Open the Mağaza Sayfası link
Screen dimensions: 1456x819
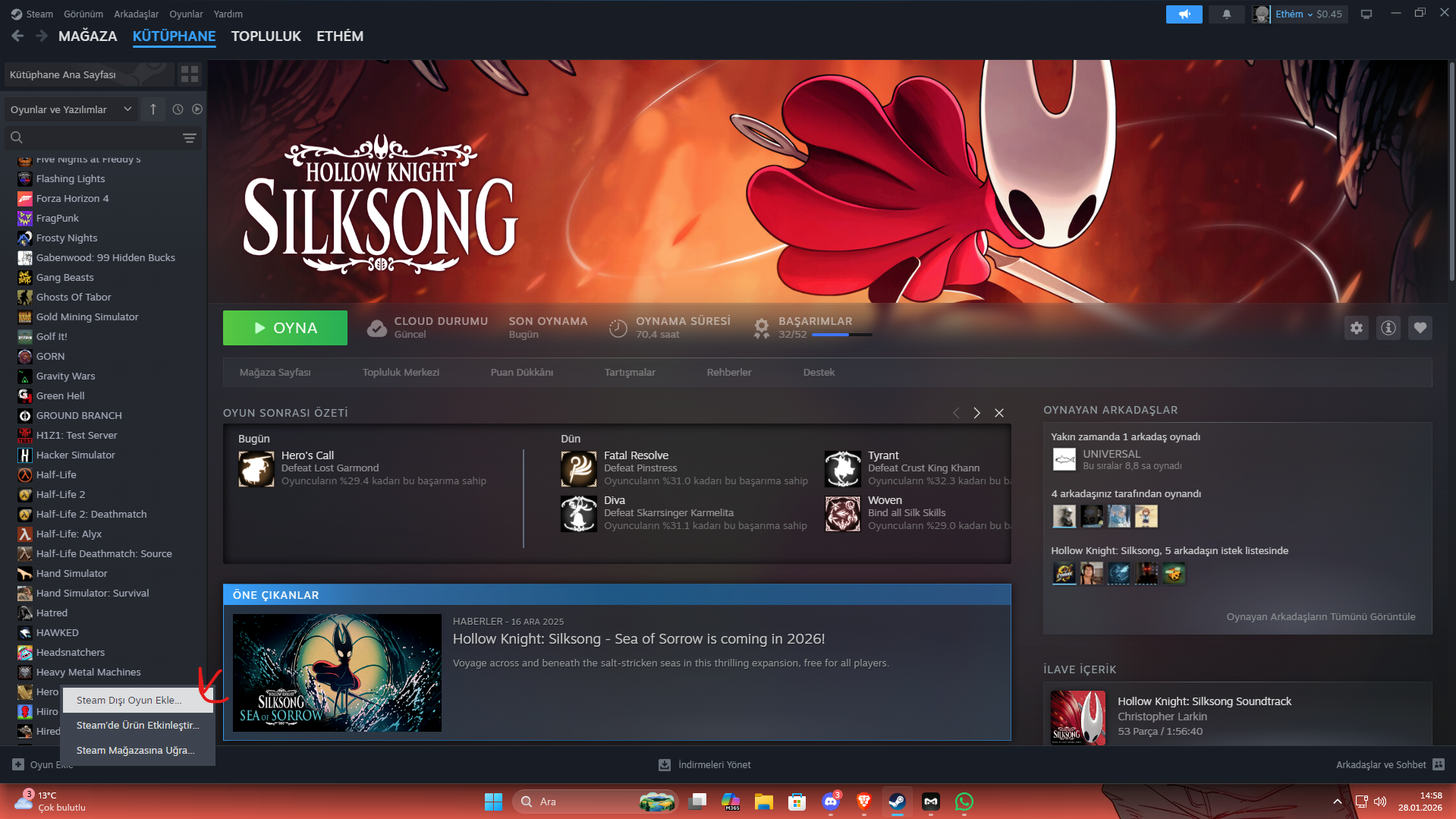pyautogui.click(x=275, y=373)
